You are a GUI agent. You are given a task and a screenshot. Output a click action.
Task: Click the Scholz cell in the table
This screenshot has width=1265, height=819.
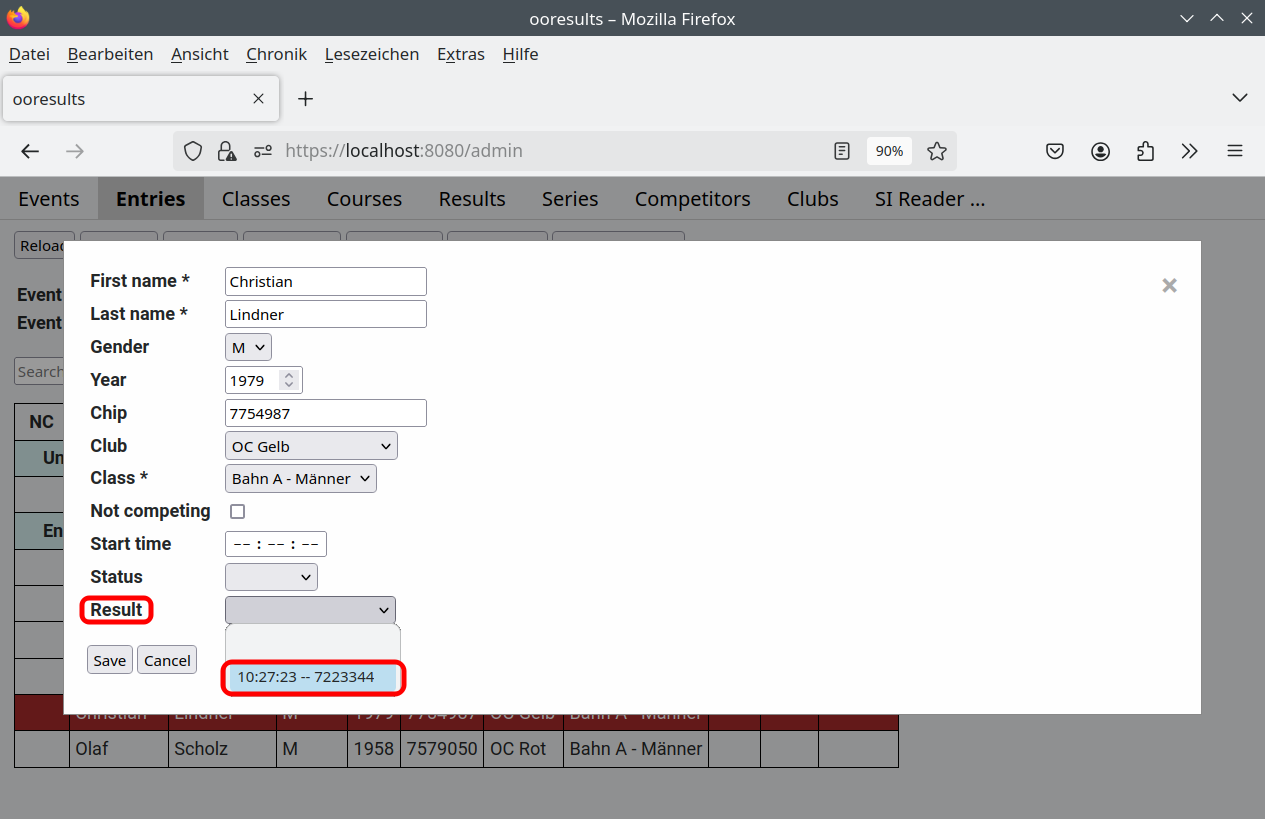coord(221,749)
